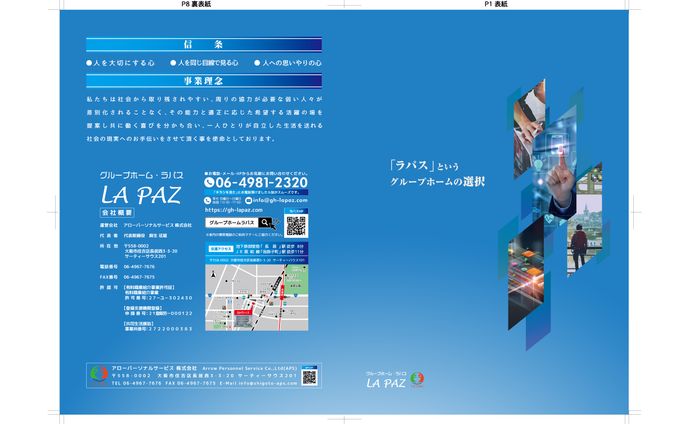Viewport: 688px width, 424px height.
Task: Click the 電話番号 value 06-4967-7676
Action: 139,267
